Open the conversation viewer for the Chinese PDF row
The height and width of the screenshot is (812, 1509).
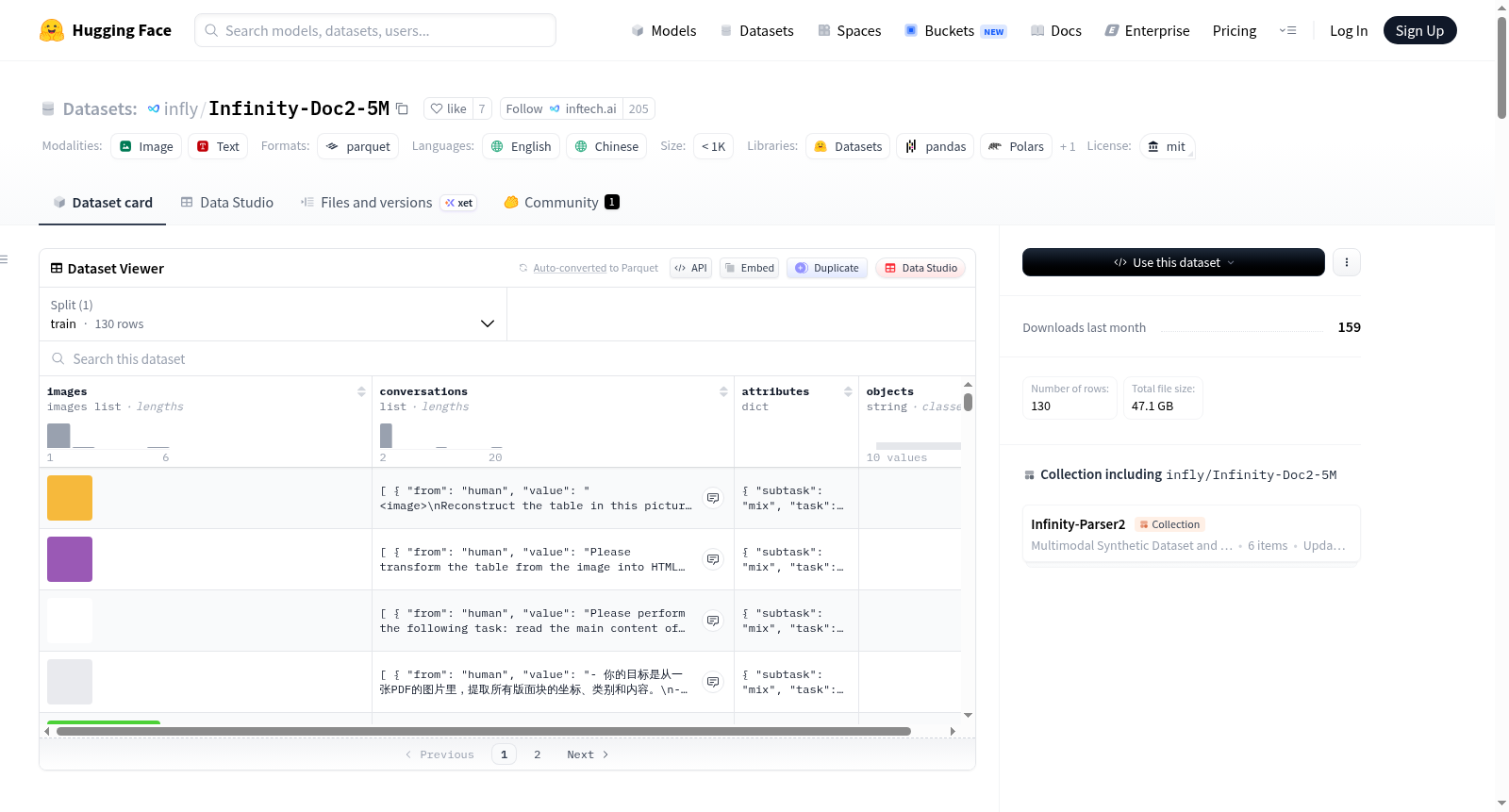[713, 682]
